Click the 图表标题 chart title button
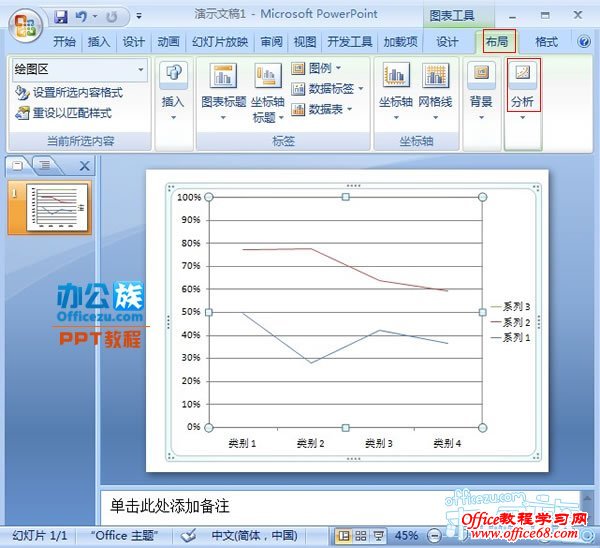Viewport: 600px width, 548px height. (223, 90)
